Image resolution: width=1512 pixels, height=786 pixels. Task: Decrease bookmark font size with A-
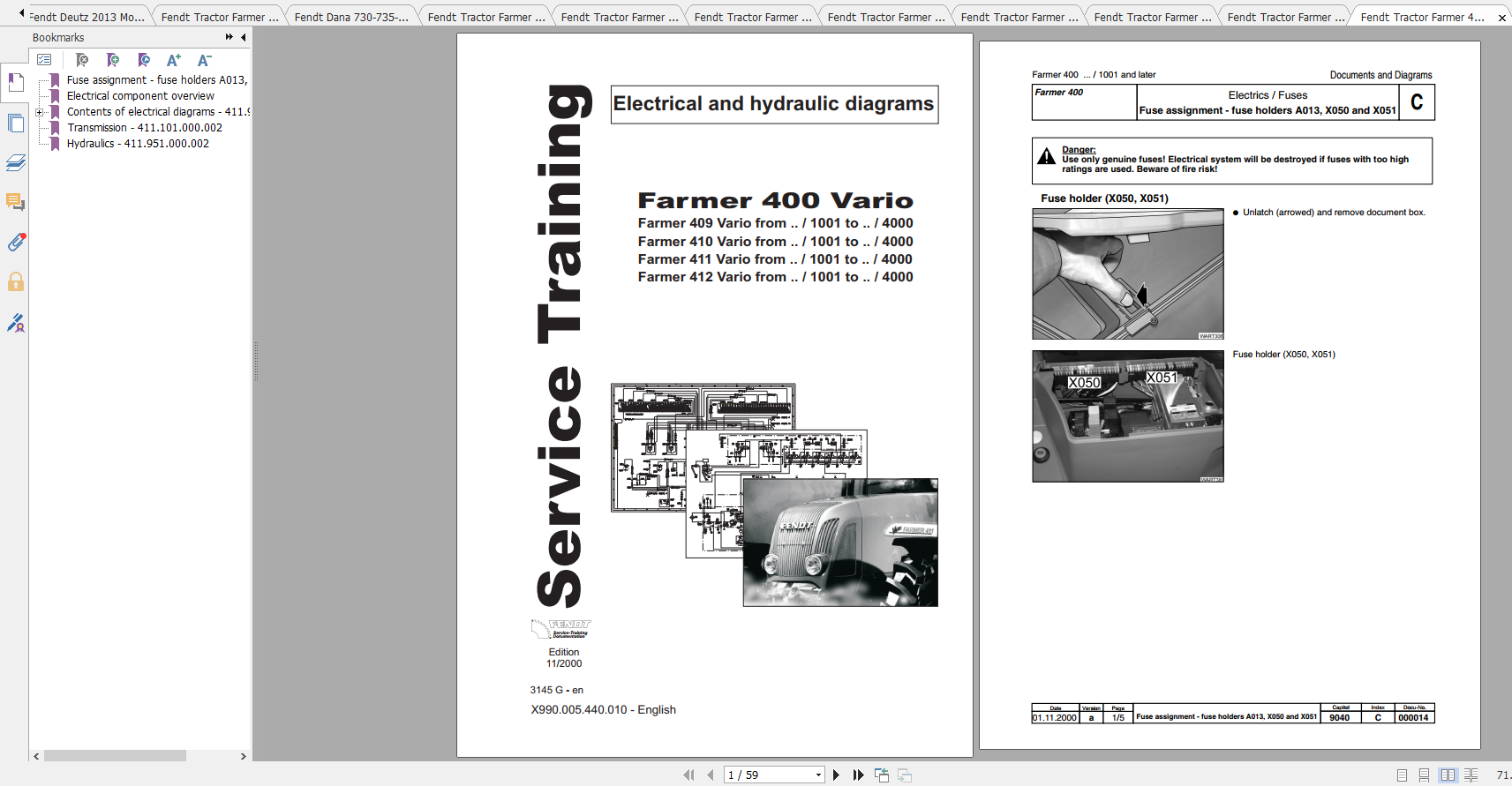pos(204,60)
